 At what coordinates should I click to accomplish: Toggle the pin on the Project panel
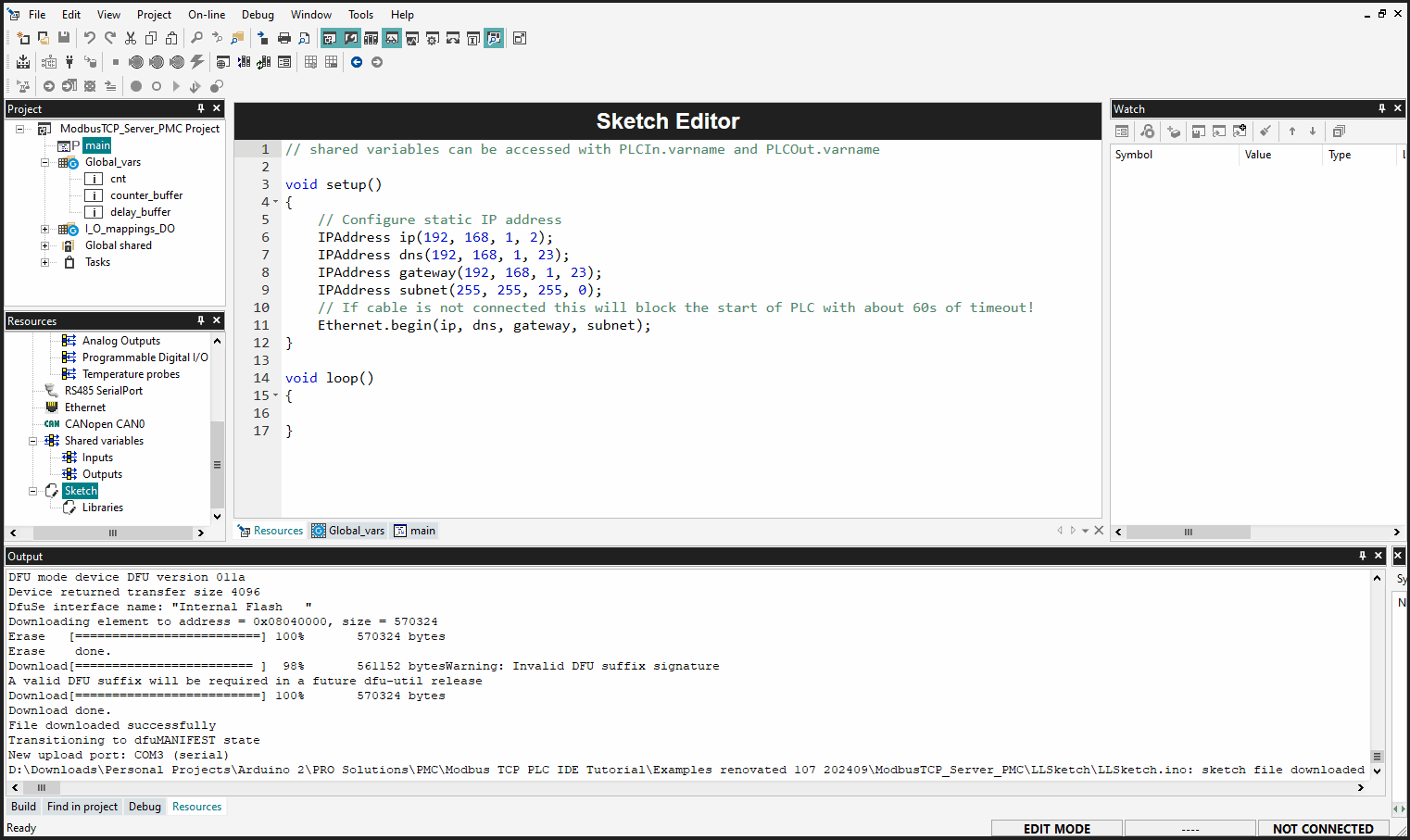201,108
